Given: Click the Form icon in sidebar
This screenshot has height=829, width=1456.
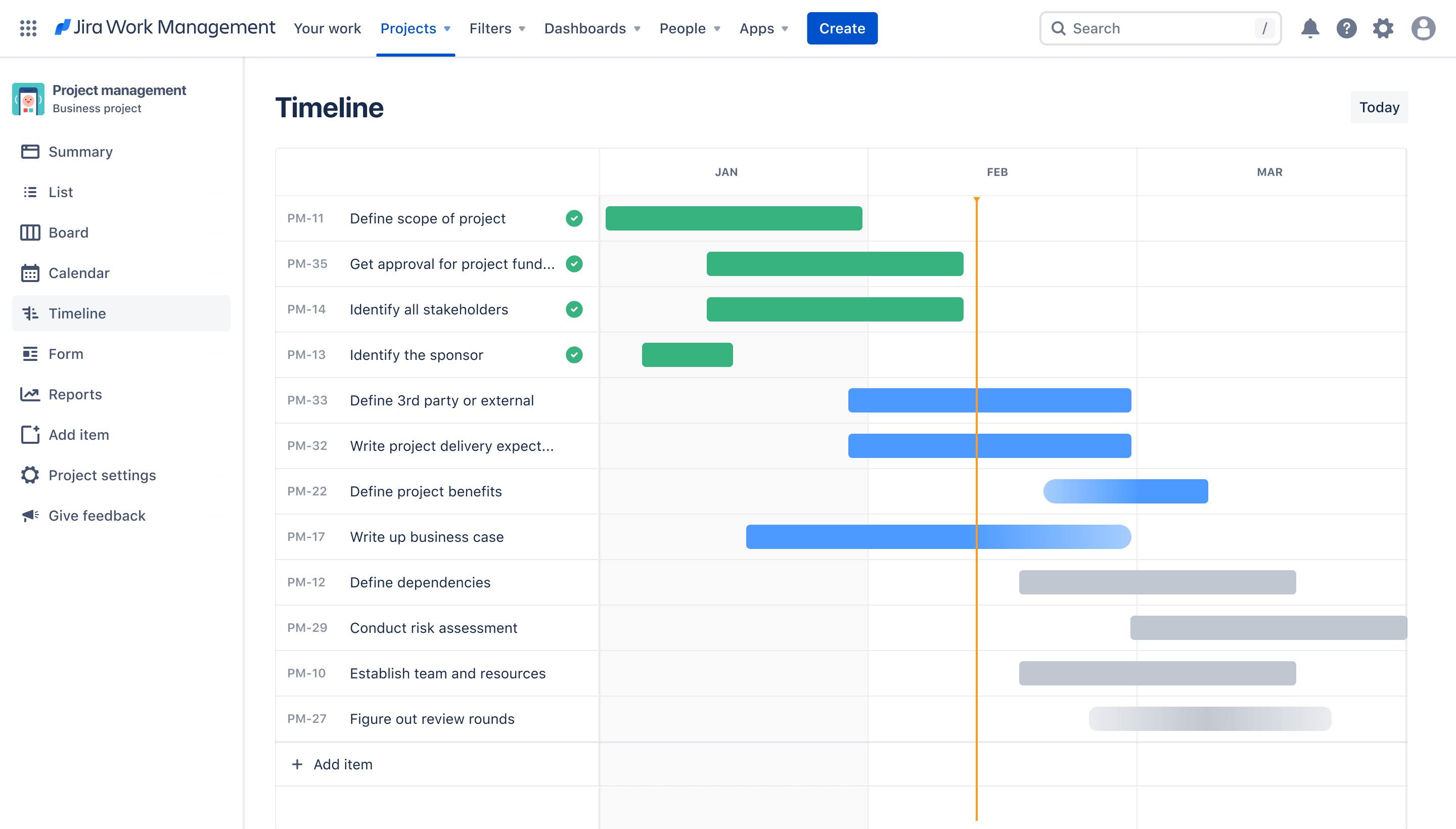Looking at the screenshot, I should [x=31, y=353].
